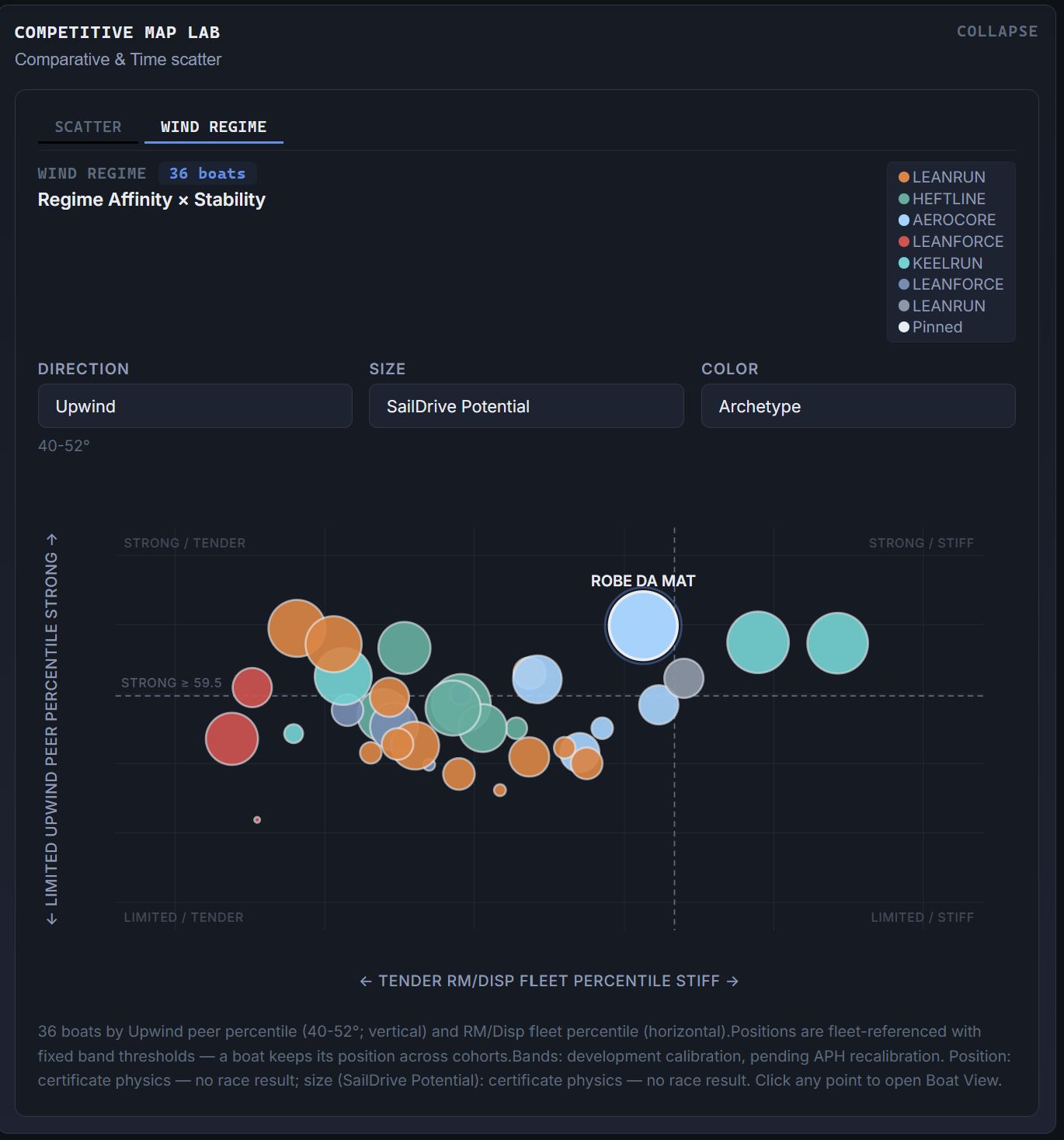Click the LIMITED / TENDER quadrant label
The height and width of the screenshot is (1140, 1064).
pos(184,917)
